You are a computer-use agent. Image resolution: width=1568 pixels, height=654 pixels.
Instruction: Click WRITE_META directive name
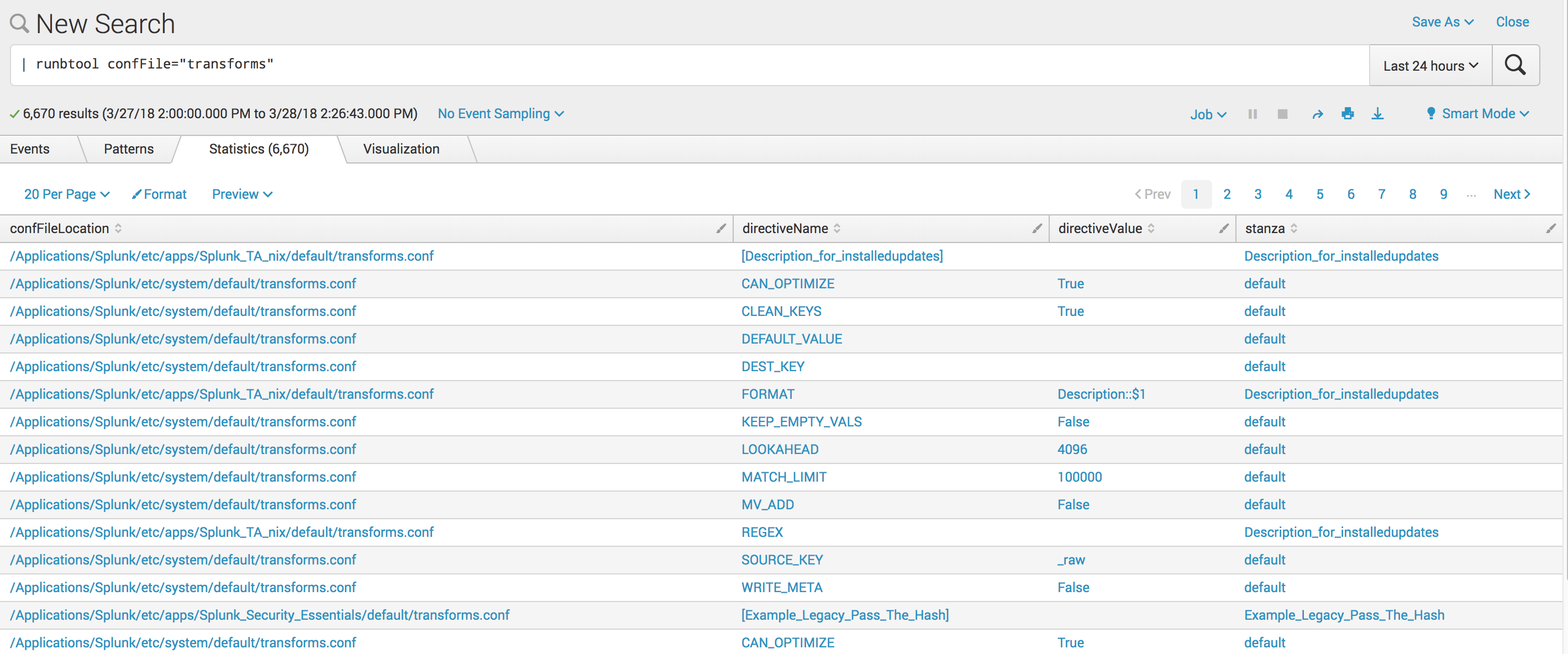pos(782,588)
